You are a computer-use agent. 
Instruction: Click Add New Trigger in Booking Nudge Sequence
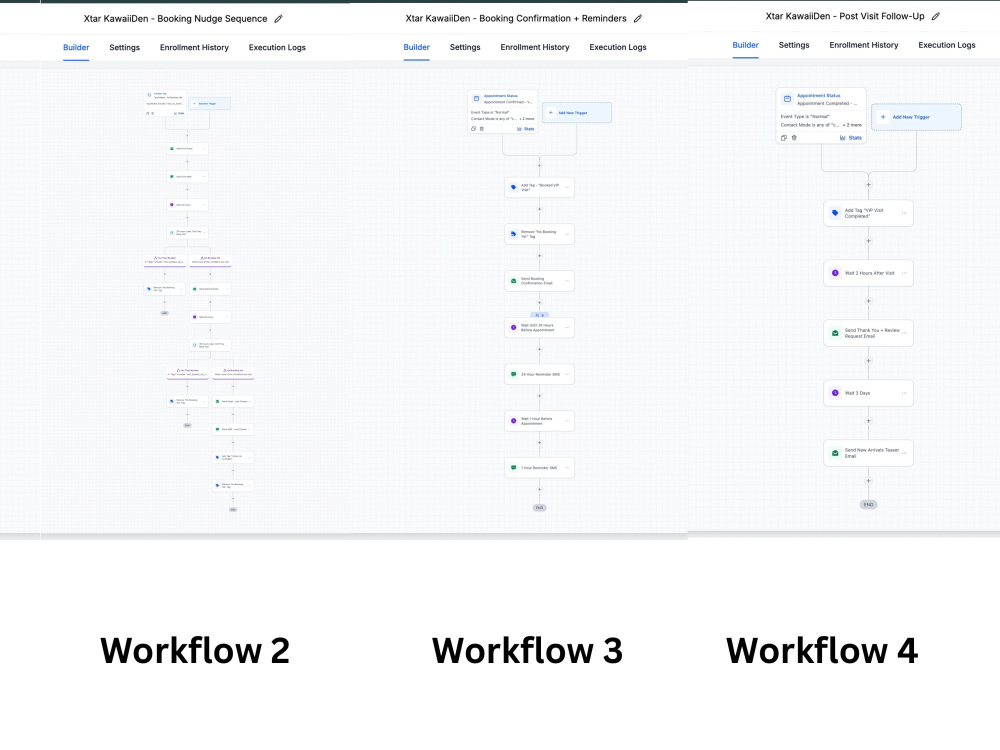click(x=210, y=103)
